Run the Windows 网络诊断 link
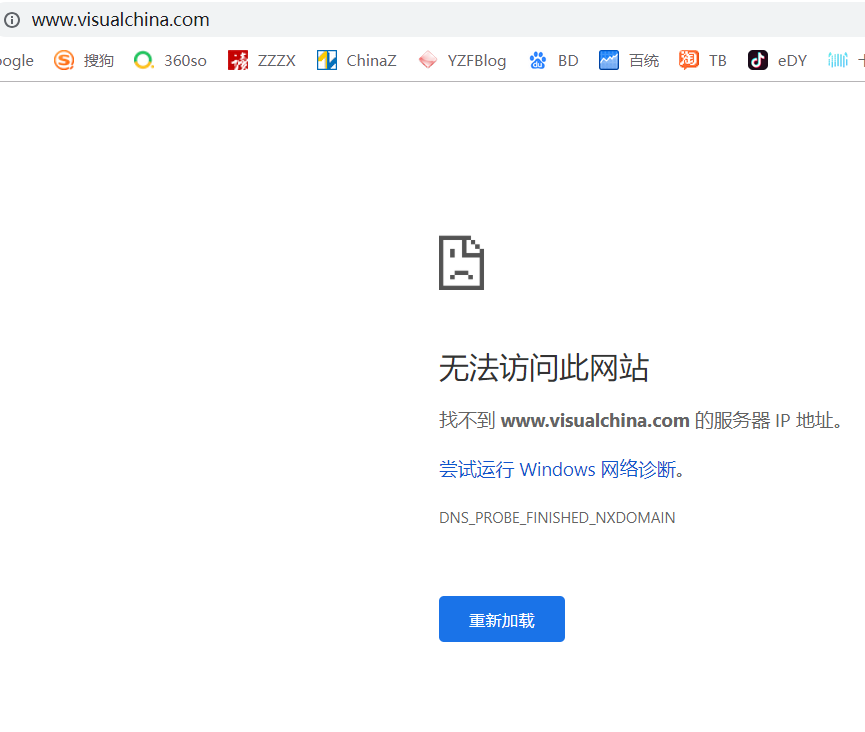Viewport: 865px width, 732px height. [558, 469]
